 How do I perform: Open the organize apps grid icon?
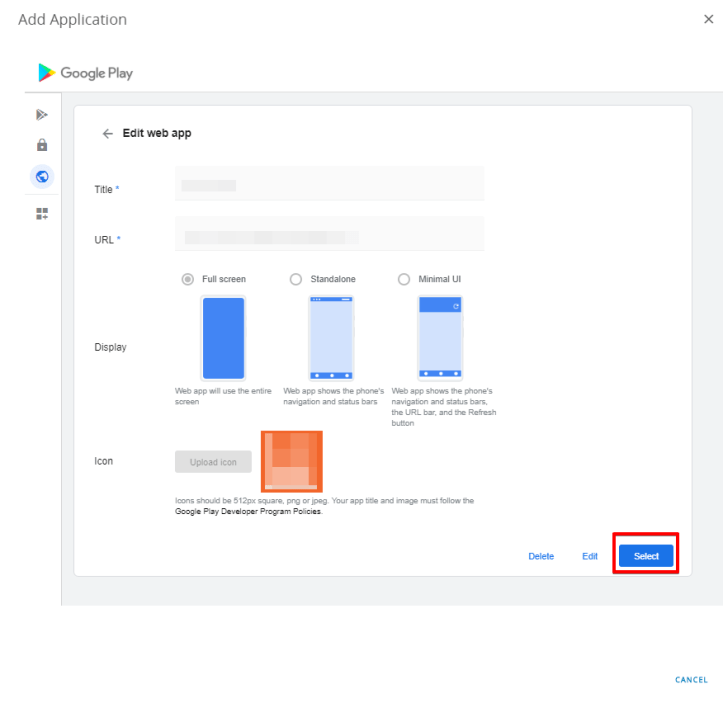[42, 213]
